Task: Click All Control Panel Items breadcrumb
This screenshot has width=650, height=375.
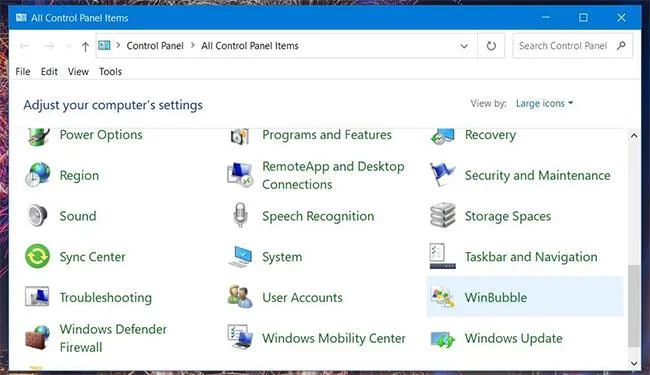Action: click(x=250, y=46)
